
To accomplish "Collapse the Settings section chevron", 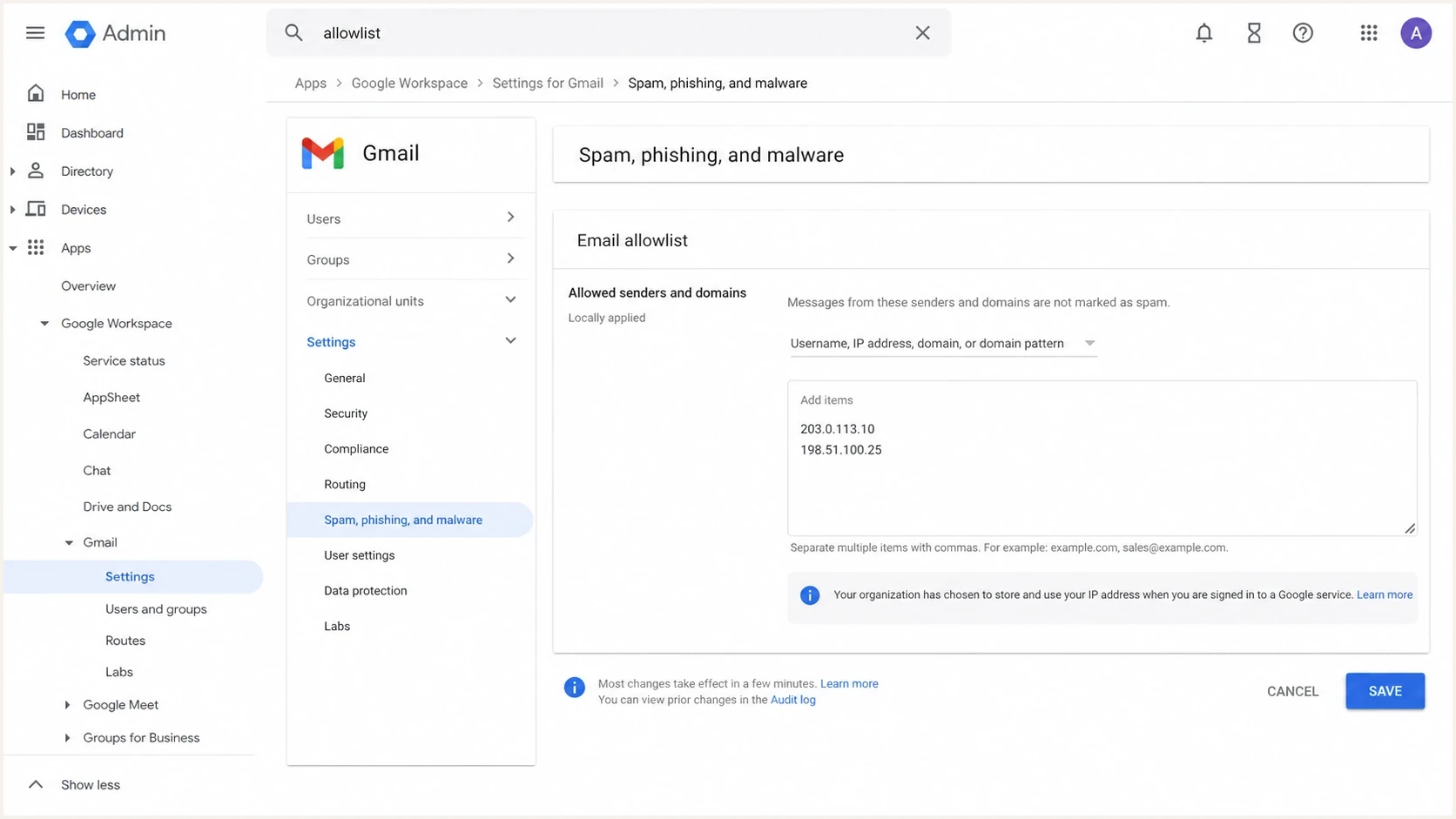I will [x=510, y=340].
